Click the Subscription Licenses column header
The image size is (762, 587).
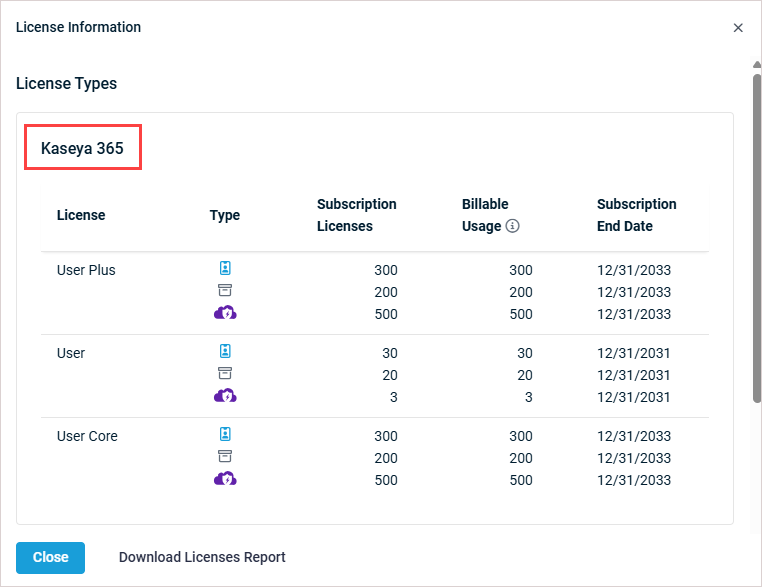[x=356, y=215]
